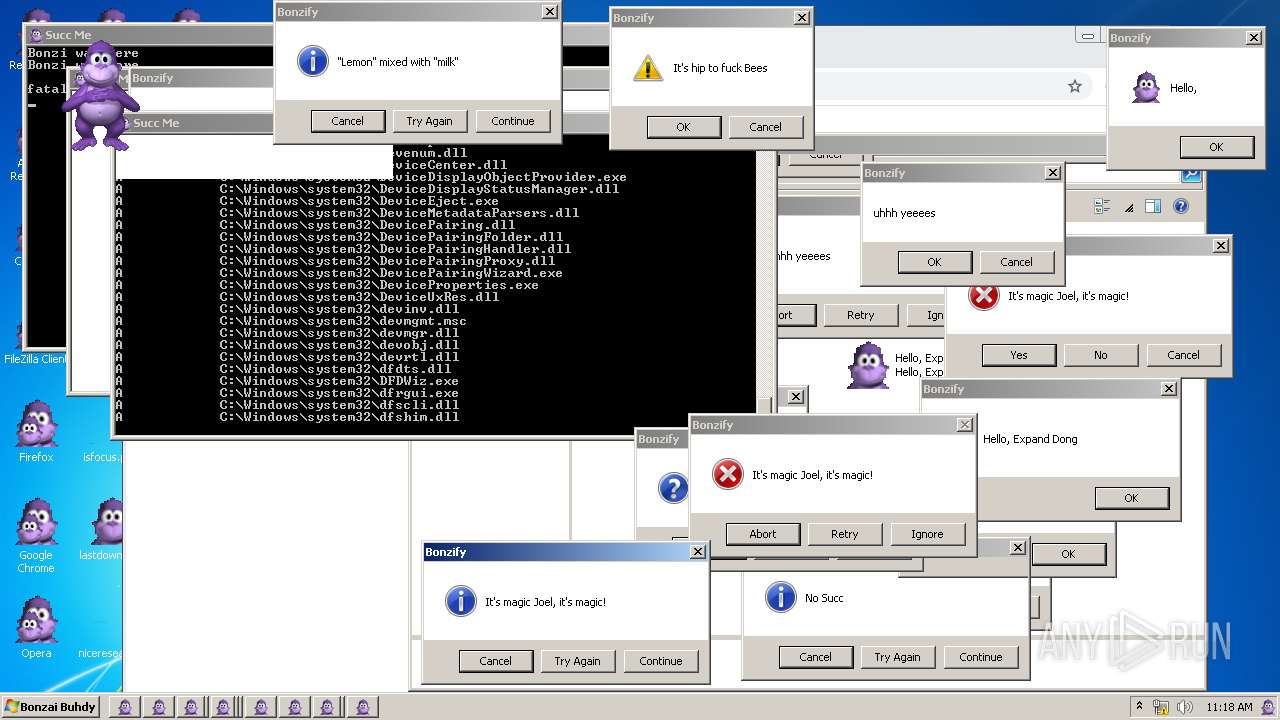The width and height of the screenshot is (1280, 720).
Task: Click the info icon in the No Succ dialog
Action: pyautogui.click(x=780, y=597)
